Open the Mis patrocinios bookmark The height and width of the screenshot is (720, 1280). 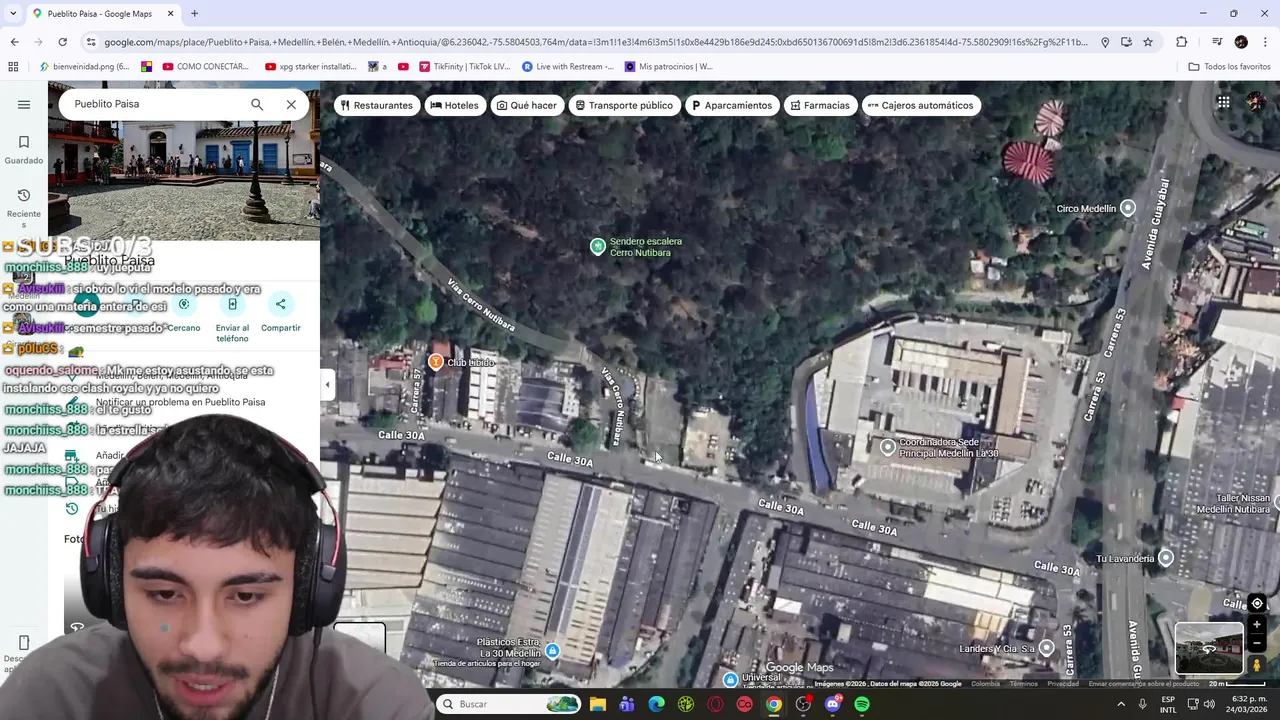[668, 67]
